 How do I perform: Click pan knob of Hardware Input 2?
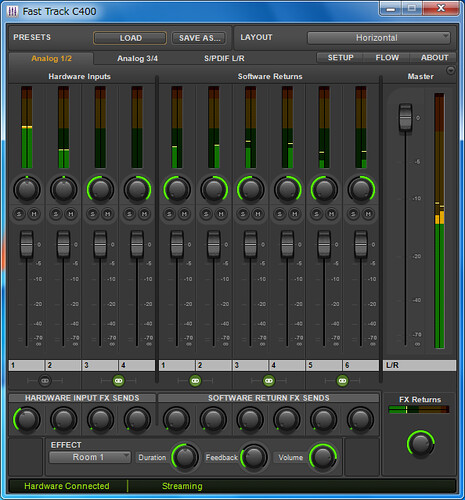pyautogui.click(x=64, y=189)
